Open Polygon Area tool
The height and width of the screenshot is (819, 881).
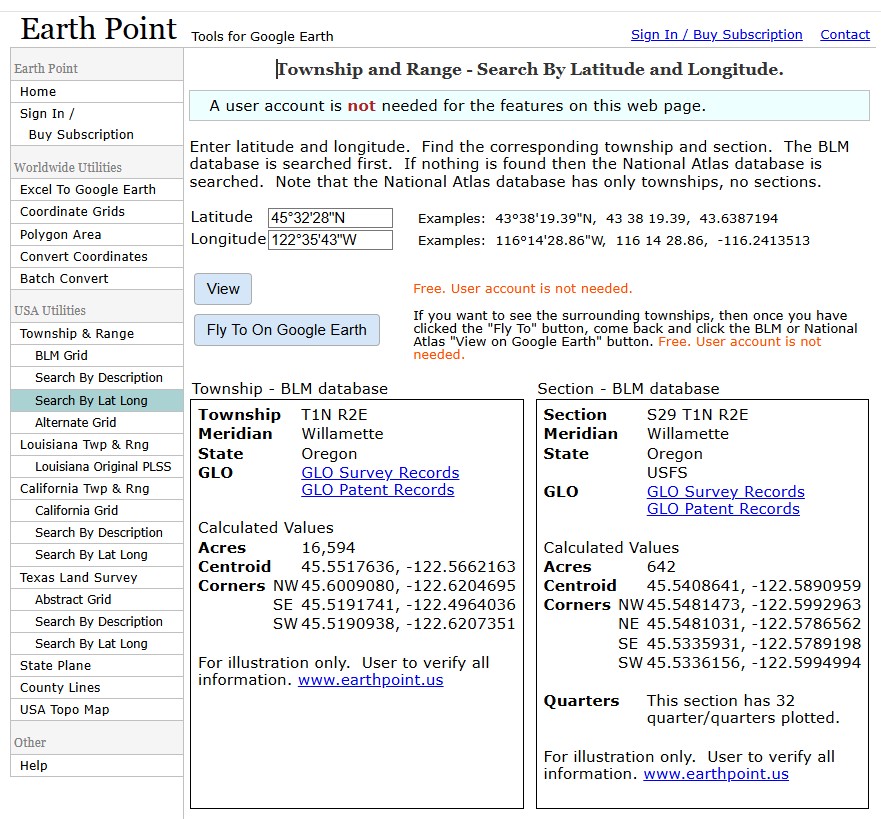60,234
